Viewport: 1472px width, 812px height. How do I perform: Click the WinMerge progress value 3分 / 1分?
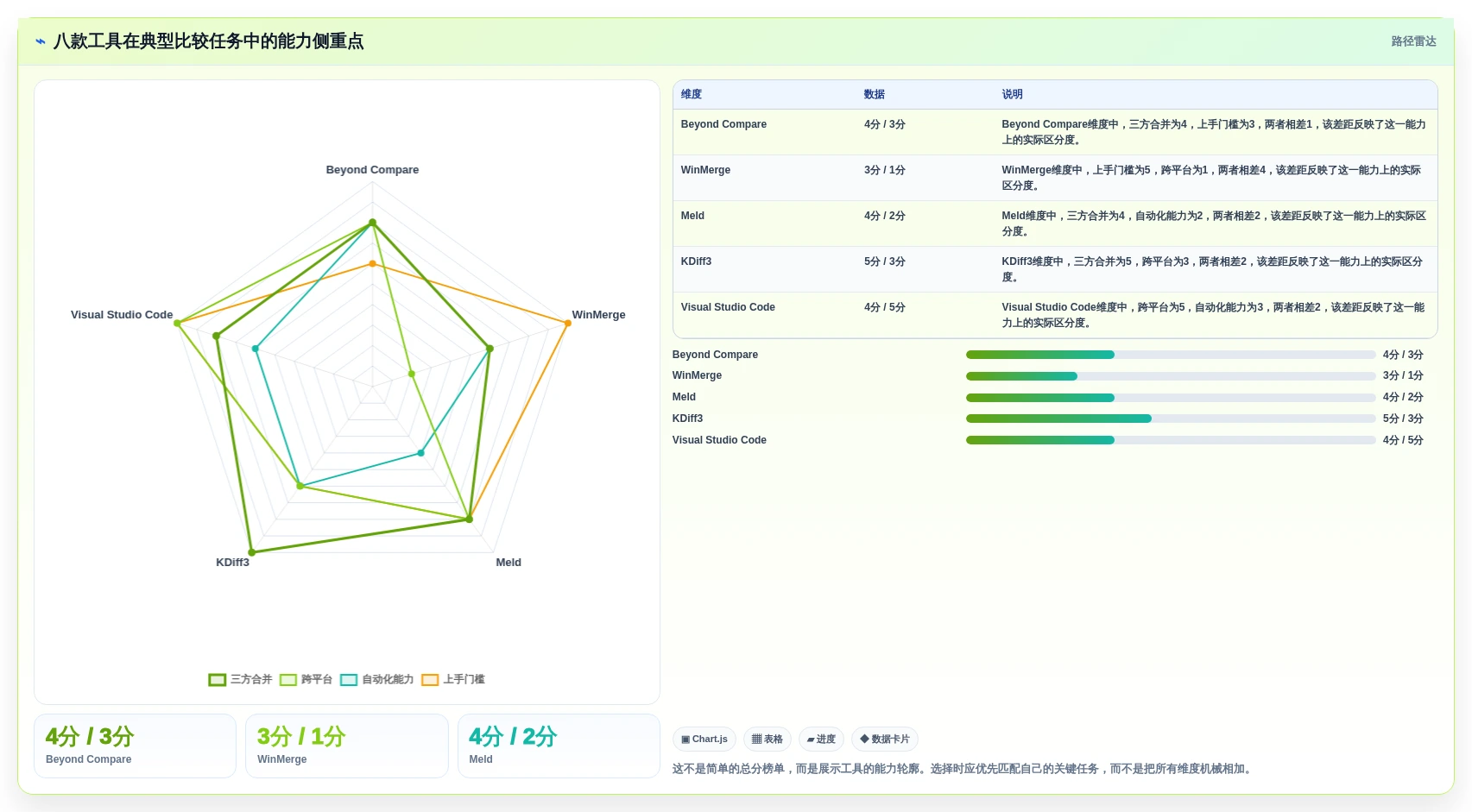pos(1403,376)
